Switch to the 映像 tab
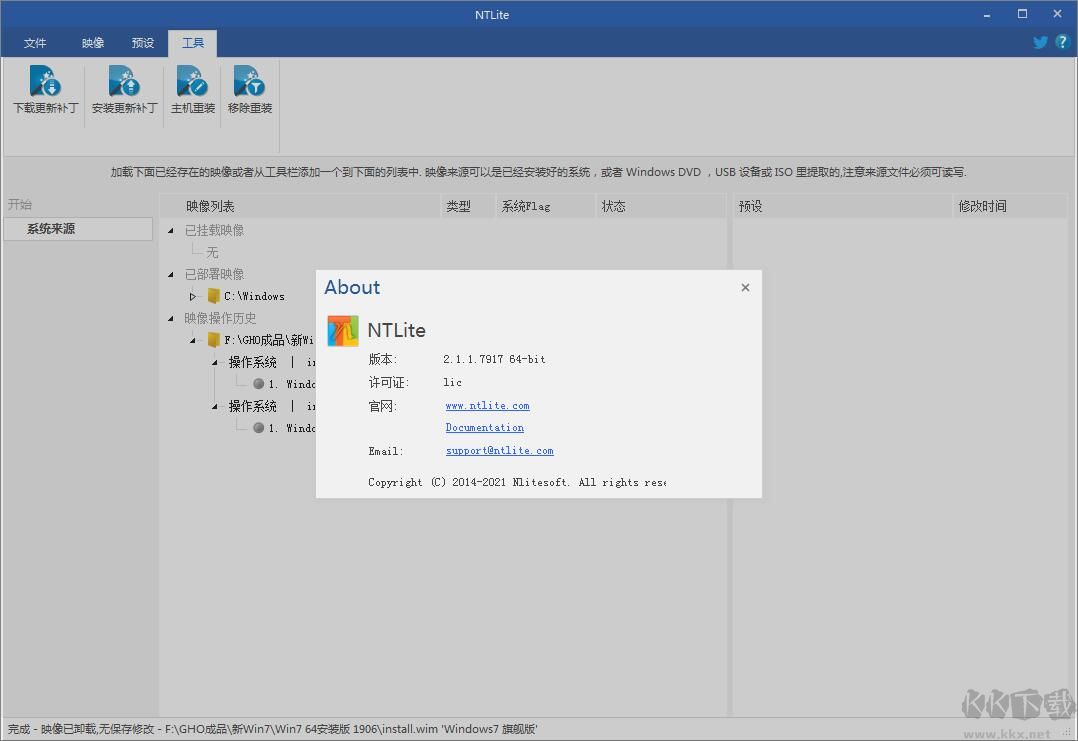The width and height of the screenshot is (1078, 741). [93, 43]
